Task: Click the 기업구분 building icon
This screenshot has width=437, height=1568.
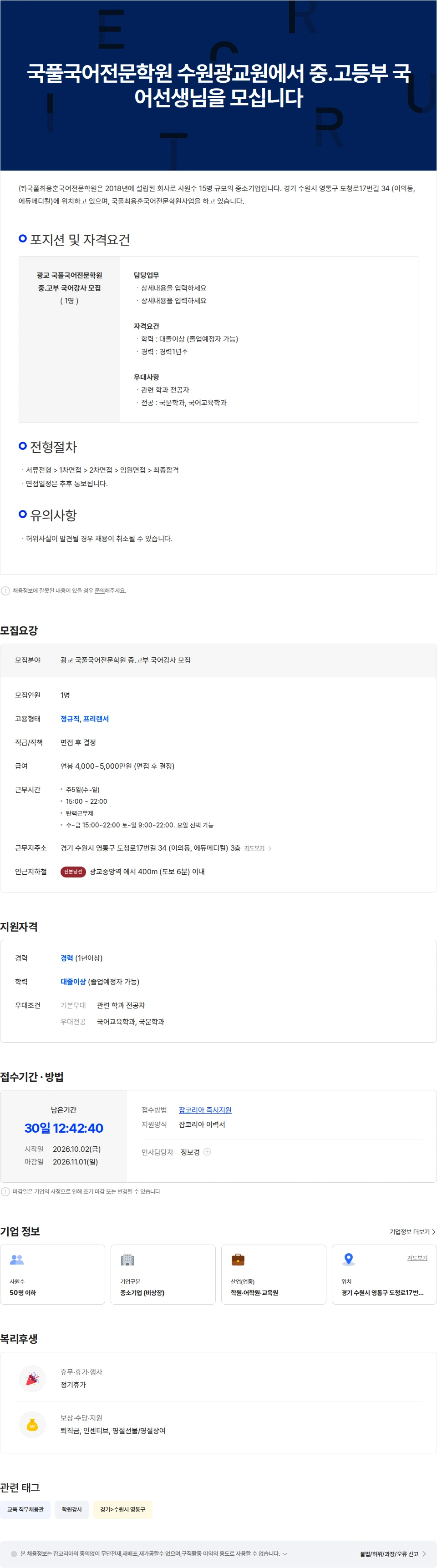Action: (127, 1260)
